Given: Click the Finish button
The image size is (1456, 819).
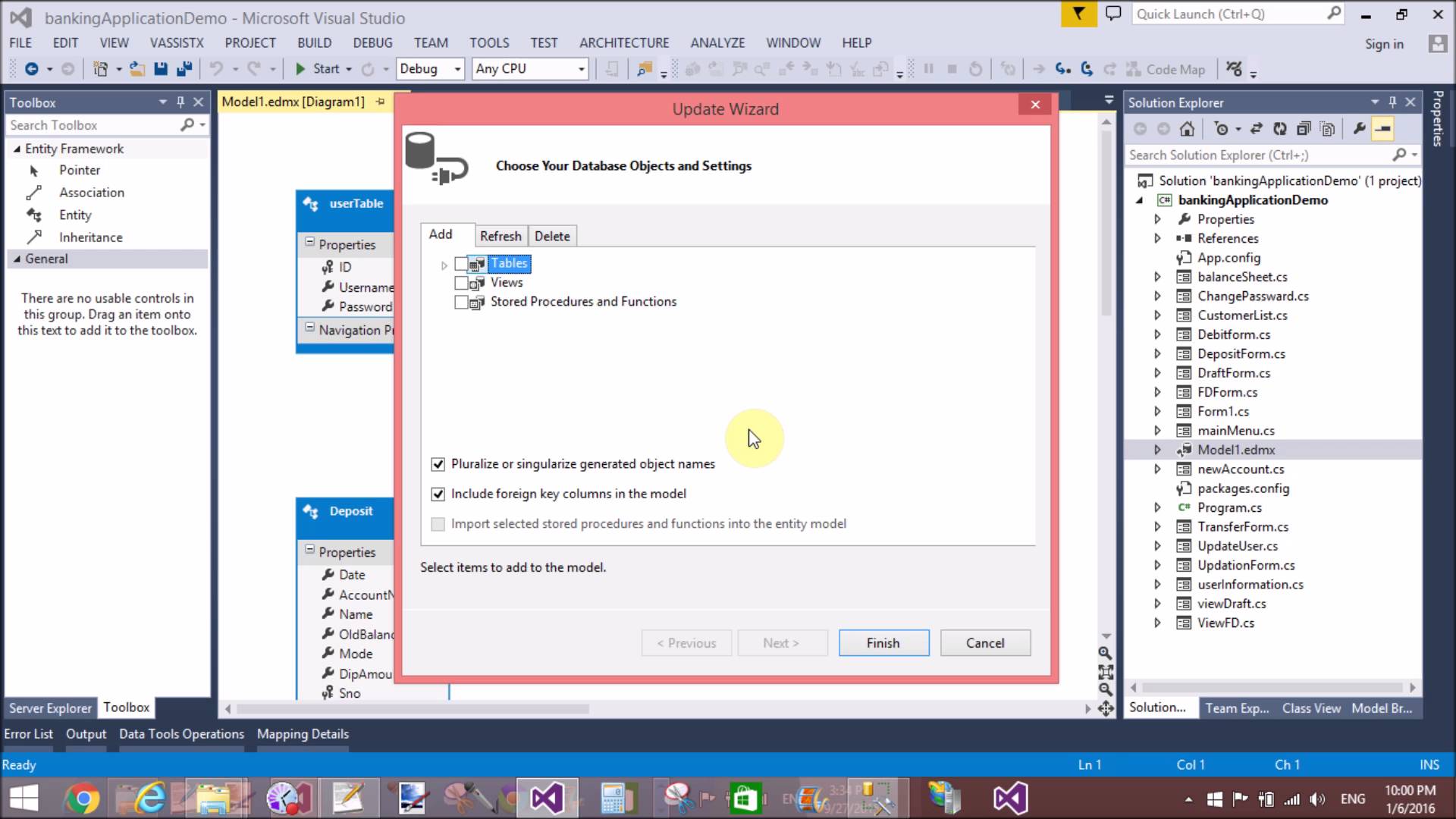Looking at the screenshot, I should [x=883, y=643].
